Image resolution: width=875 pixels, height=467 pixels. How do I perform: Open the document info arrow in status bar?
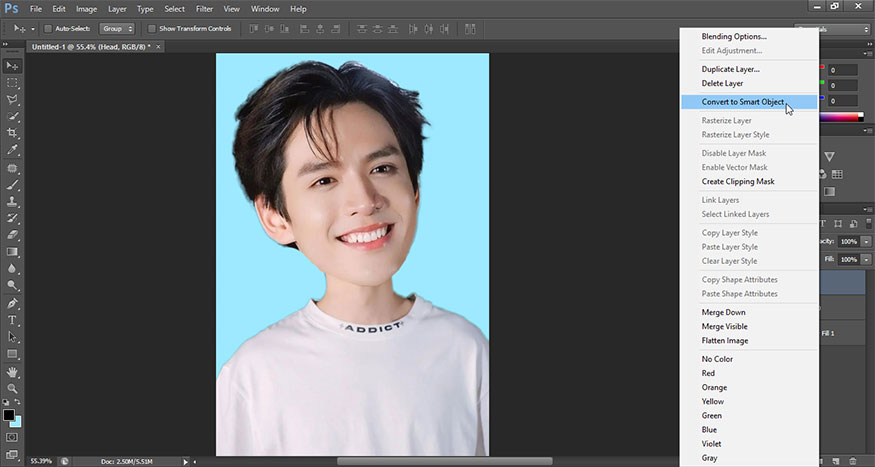tap(186, 461)
